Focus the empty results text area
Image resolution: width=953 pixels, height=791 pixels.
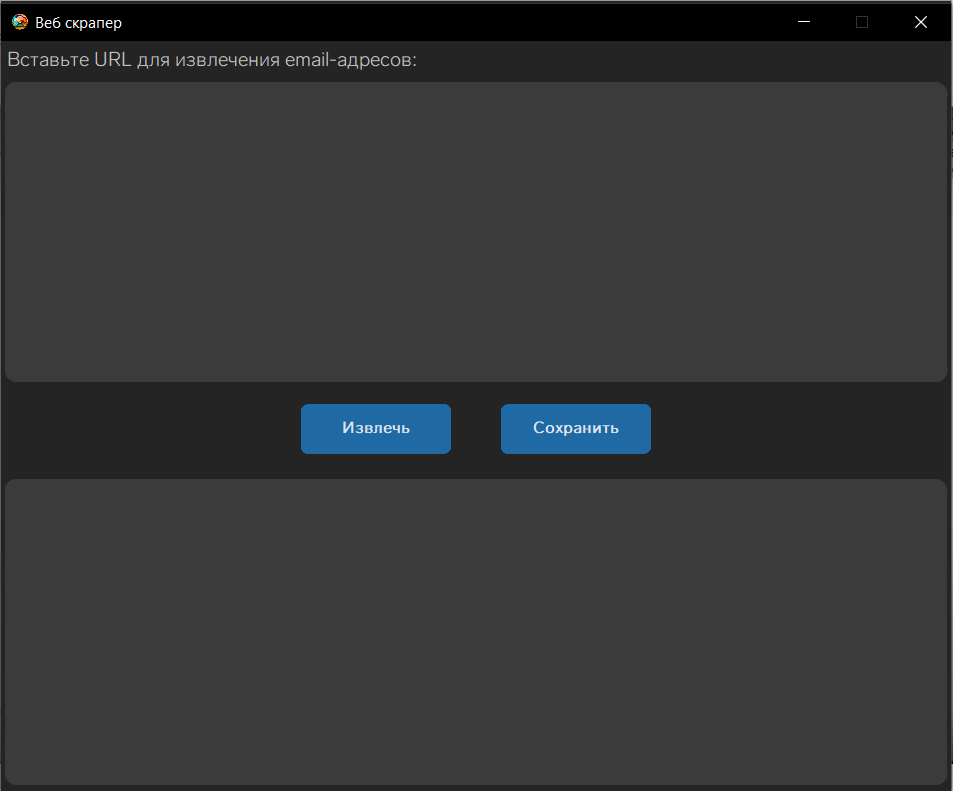[x=476, y=630]
